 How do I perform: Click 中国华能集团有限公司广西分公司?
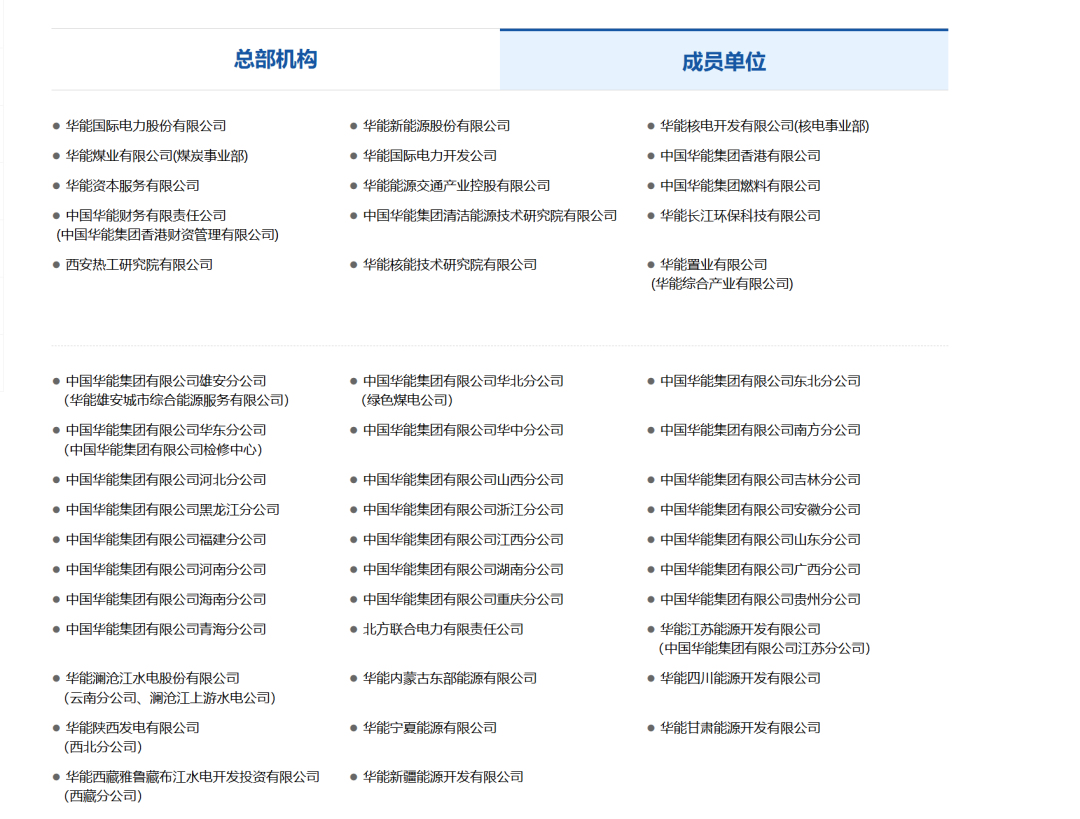pos(760,570)
